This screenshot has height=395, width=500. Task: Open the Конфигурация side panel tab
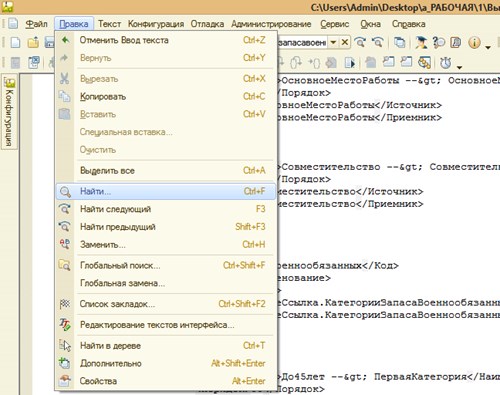click(x=9, y=111)
